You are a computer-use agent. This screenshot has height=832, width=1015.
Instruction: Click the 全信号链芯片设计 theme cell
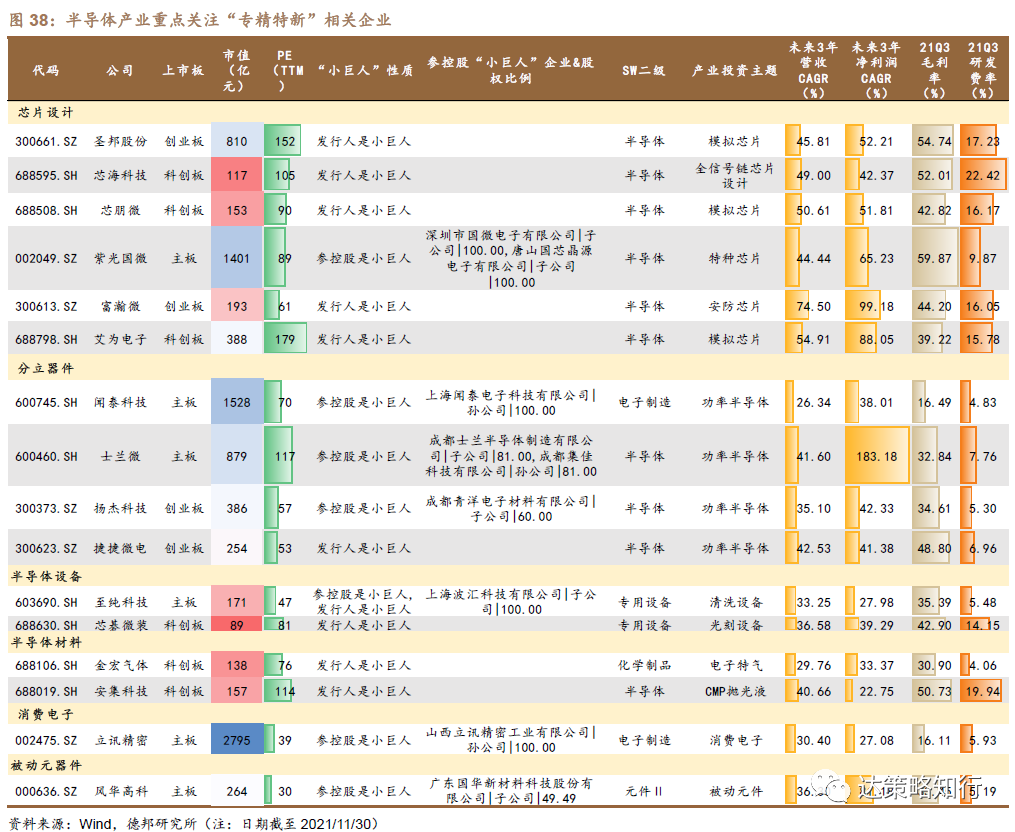point(734,175)
